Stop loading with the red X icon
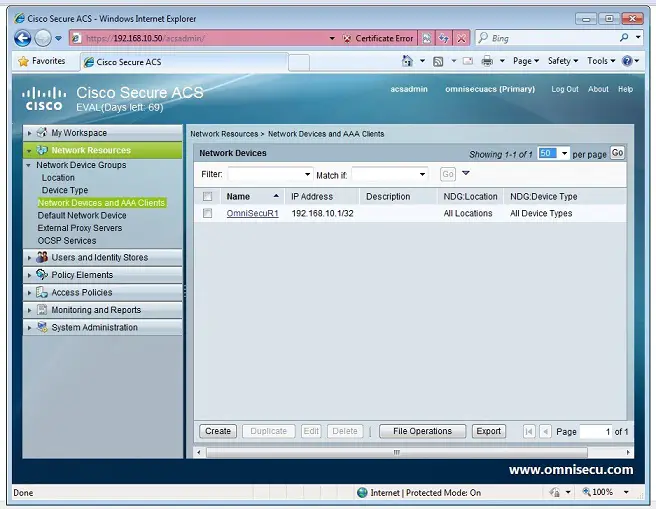Viewport: 656px width, 509px height. click(461, 38)
